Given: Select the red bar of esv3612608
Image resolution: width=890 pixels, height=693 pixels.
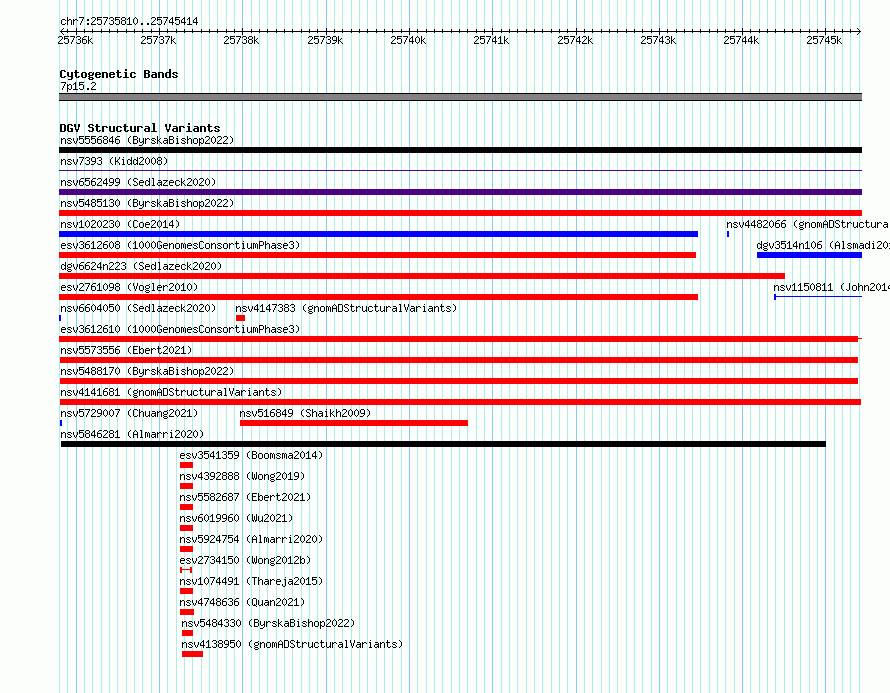Looking at the screenshot, I should 377,255.
